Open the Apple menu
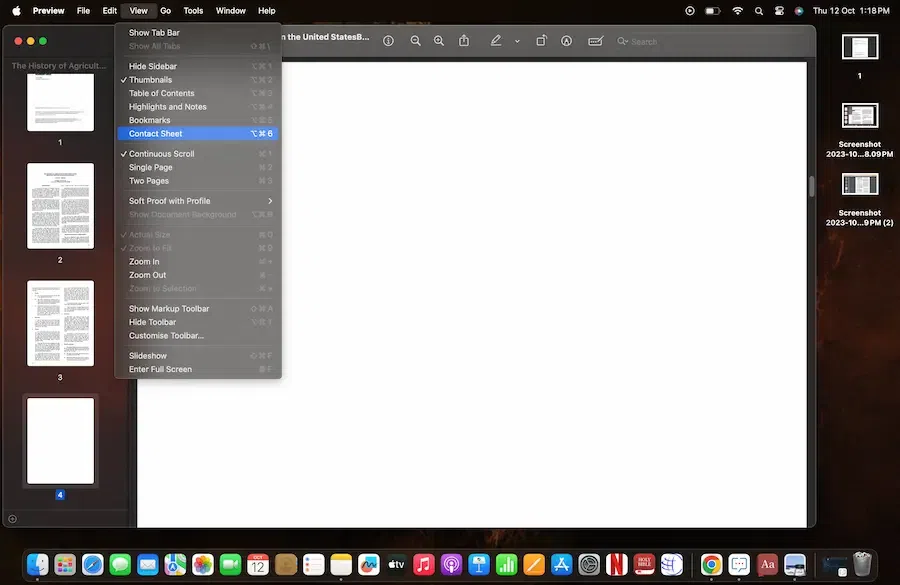900x585 pixels. [16, 10]
